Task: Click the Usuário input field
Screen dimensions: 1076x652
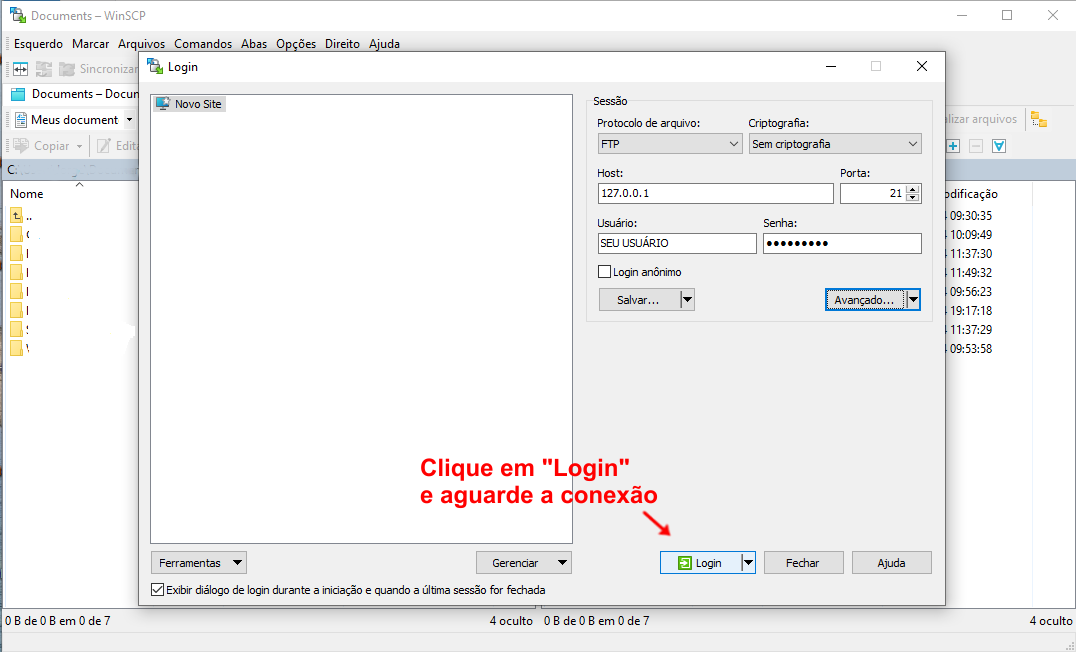Action: (x=677, y=243)
